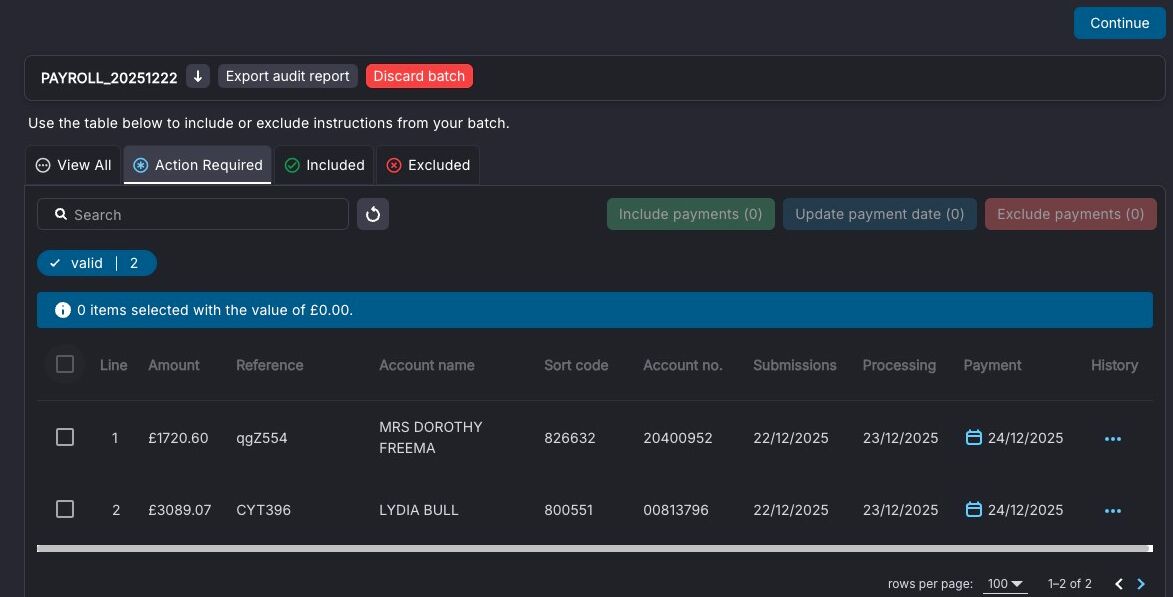Click account number 20400952
The height and width of the screenshot is (597, 1173).
pyautogui.click(x=678, y=438)
